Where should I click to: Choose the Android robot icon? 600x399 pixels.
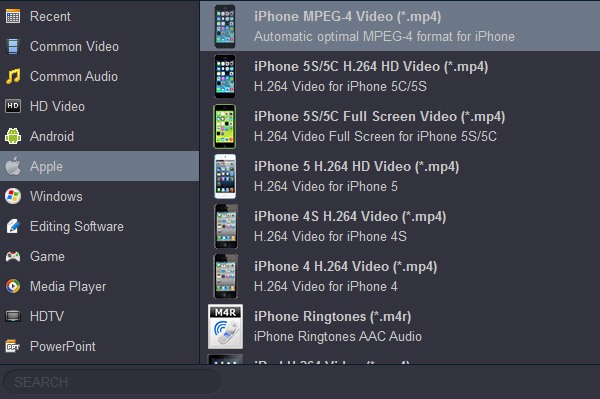pyautogui.click(x=13, y=136)
